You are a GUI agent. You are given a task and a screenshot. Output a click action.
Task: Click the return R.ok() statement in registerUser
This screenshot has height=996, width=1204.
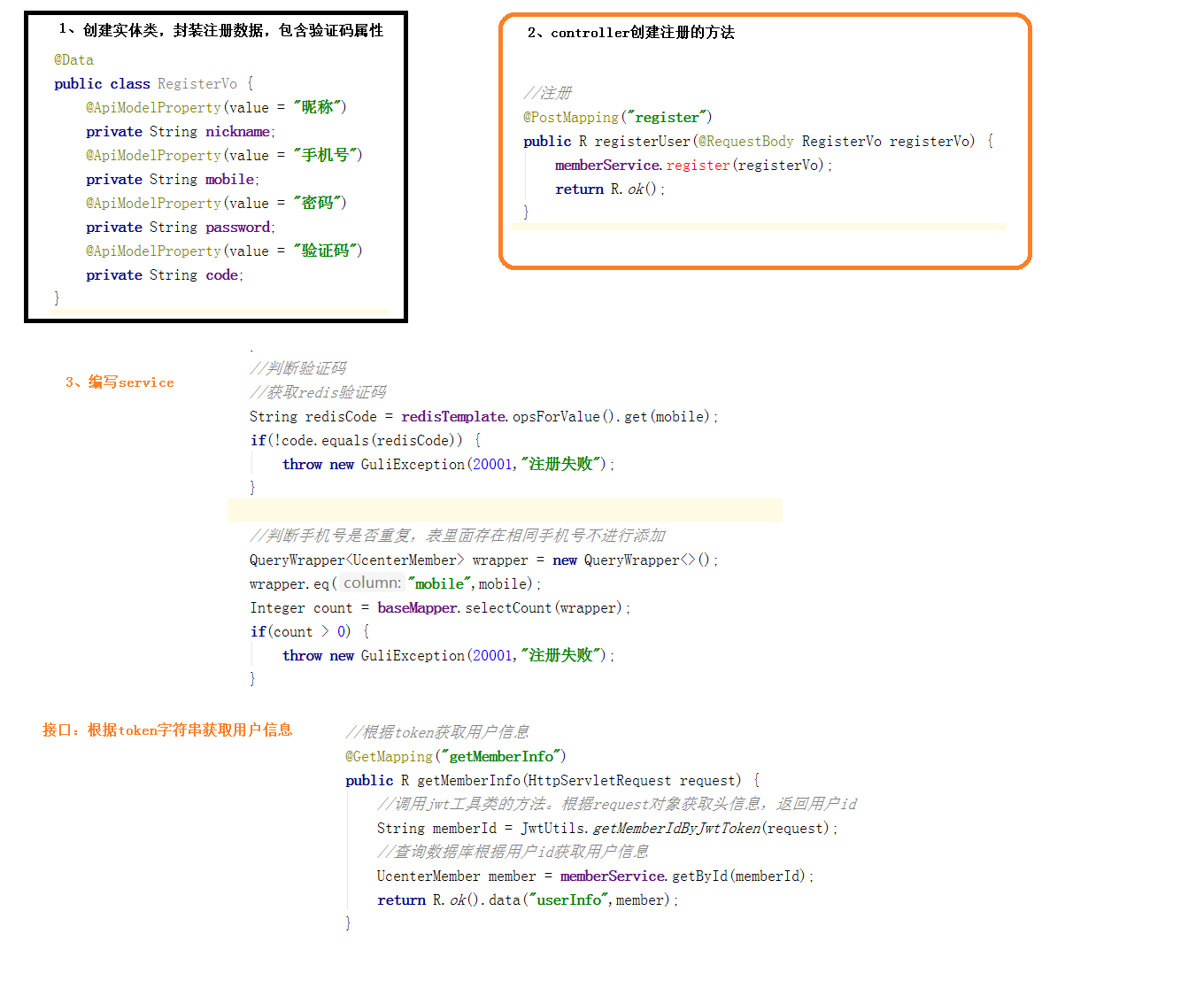pos(610,189)
